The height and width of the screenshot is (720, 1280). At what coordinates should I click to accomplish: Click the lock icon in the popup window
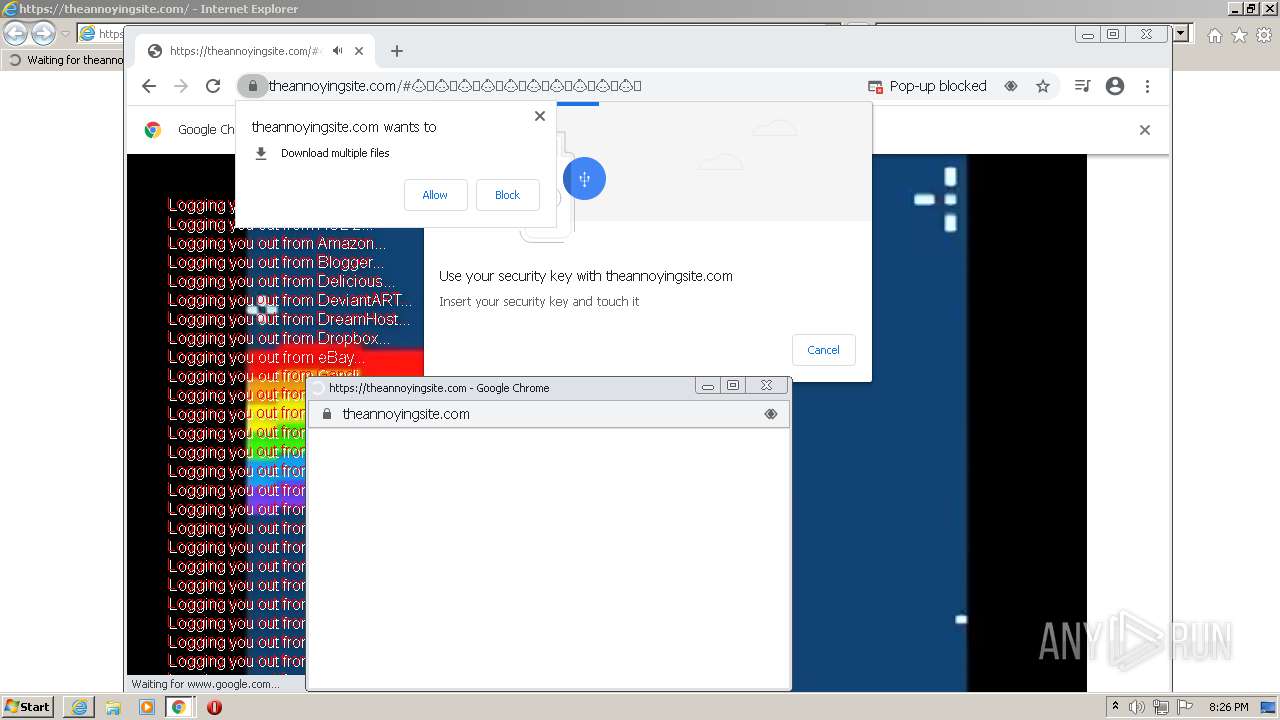click(326, 414)
